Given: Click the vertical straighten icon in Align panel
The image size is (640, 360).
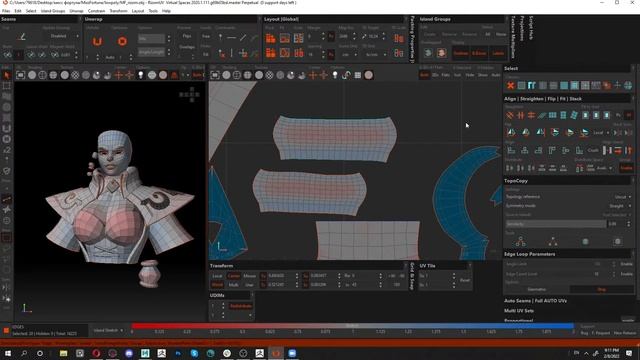Looking at the screenshot, I should point(520,116).
